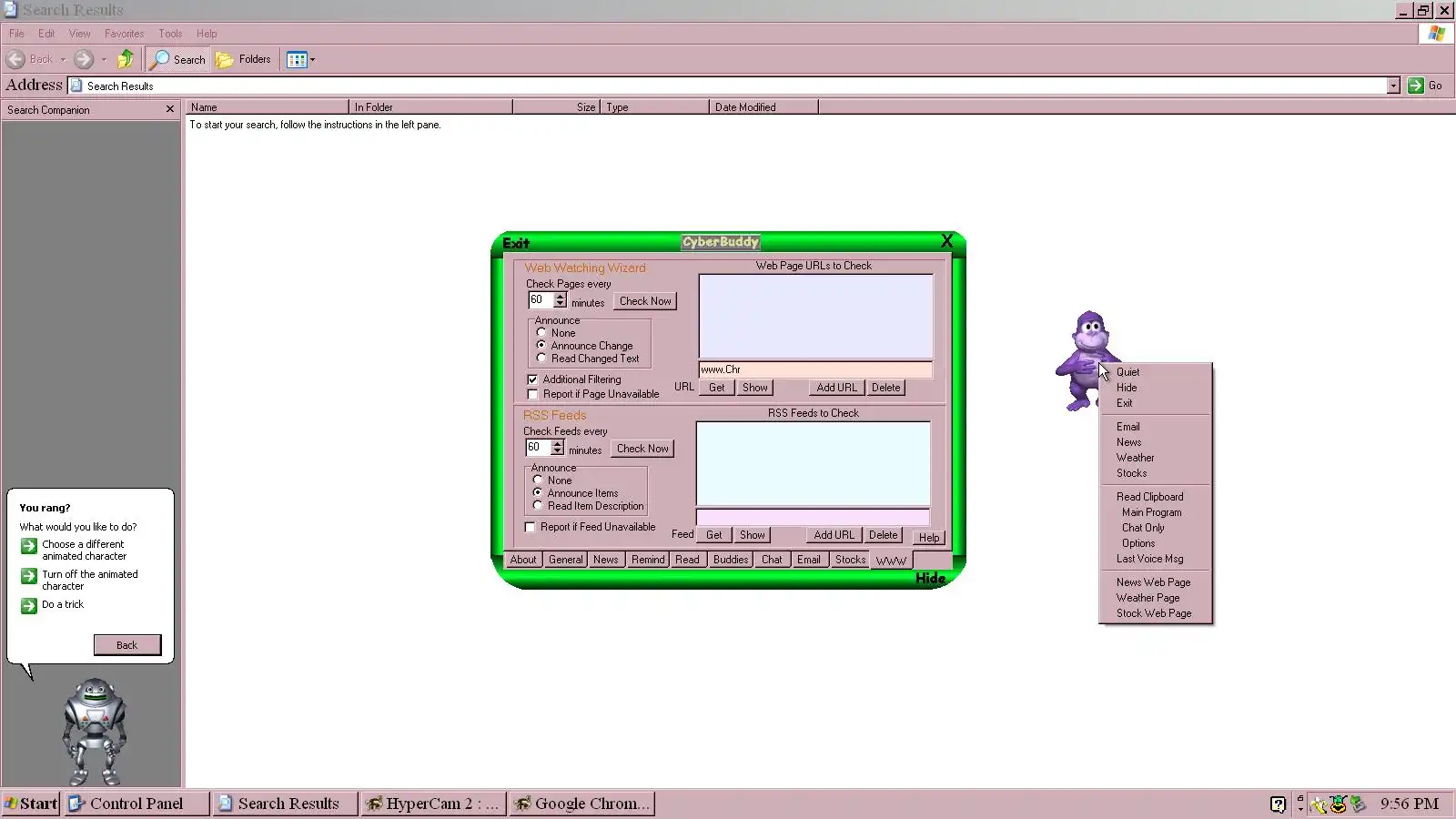1456x819 pixels.
Task: Expand the language bar options arrow in taskbar
Action: click(x=1299, y=808)
